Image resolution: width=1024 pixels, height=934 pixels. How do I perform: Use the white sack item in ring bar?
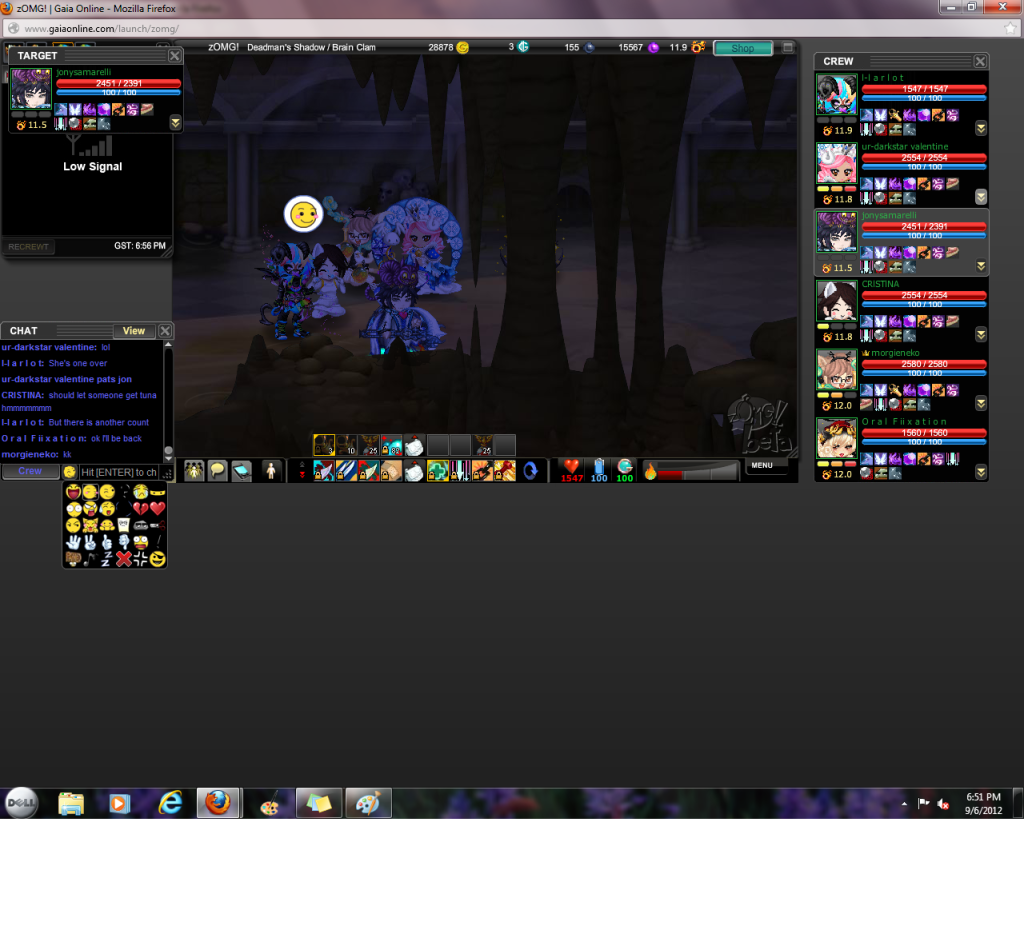click(x=414, y=471)
